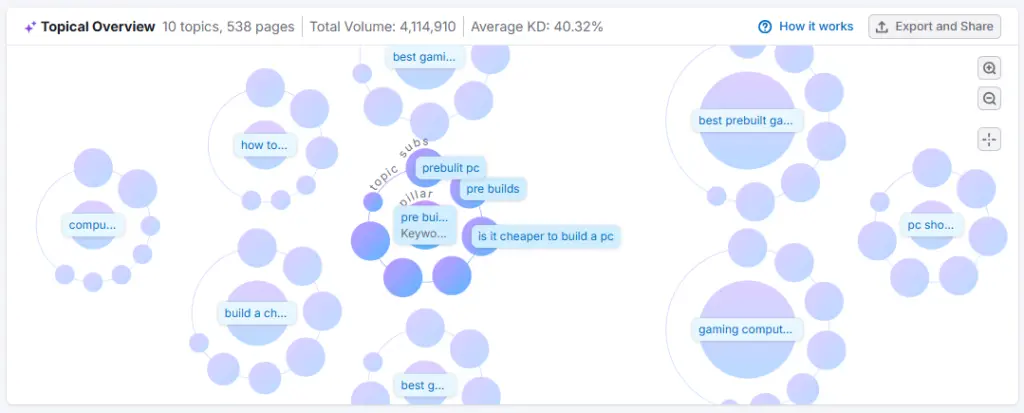Click the 'how to...' topic label

[264, 145]
